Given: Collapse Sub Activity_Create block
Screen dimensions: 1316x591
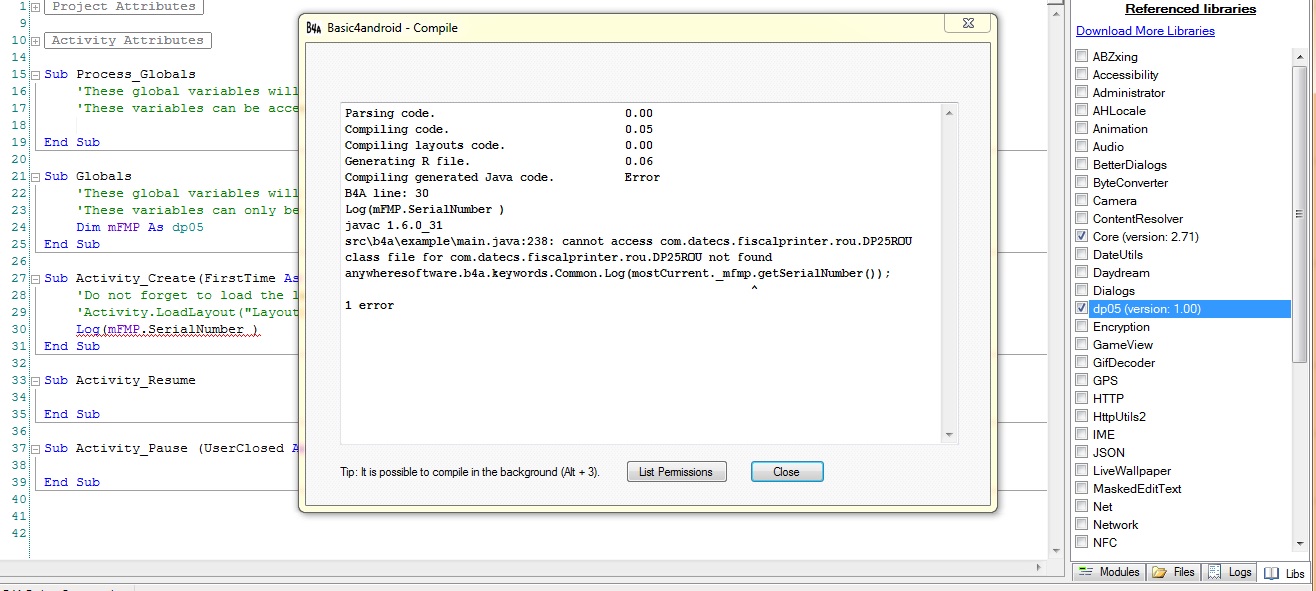Looking at the screenshot, I should 36,279.
